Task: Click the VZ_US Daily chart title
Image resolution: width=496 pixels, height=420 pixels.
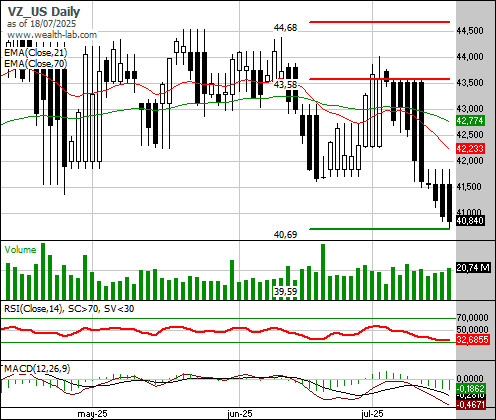Action: coord(44,12)
